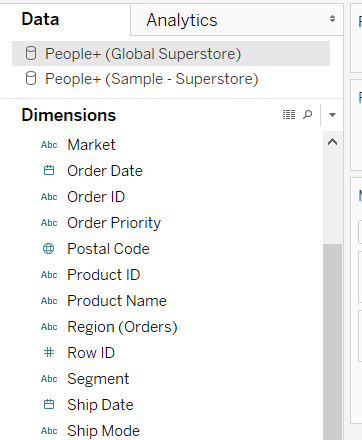Select the Ship Date field
The width and height of the screenshot is (362, 440).
[x=100, y=405]
